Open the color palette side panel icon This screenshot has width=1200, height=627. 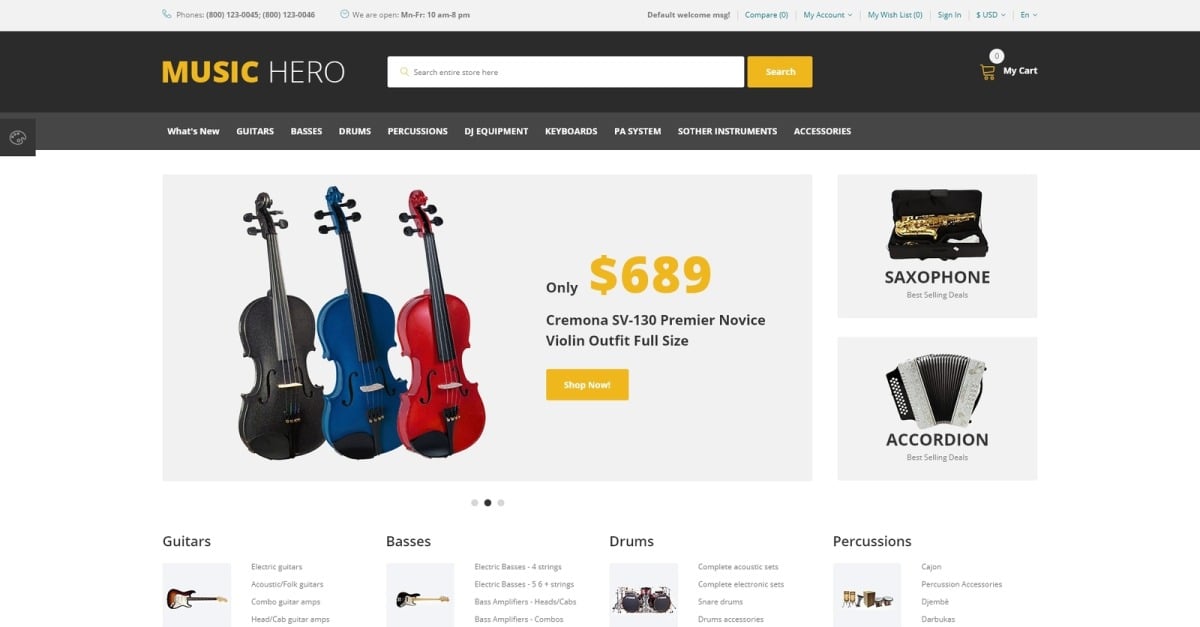tap(17, 138)
